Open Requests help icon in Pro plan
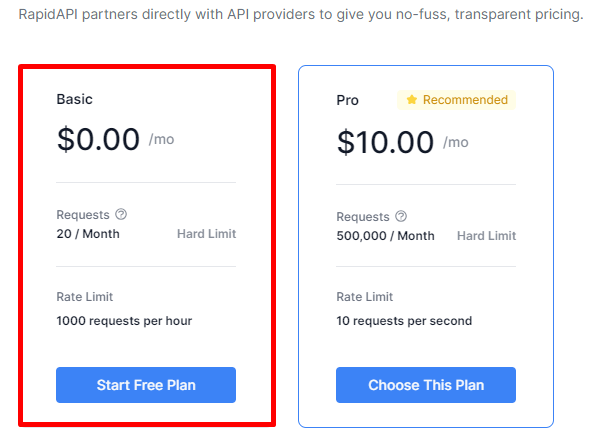 401,216
